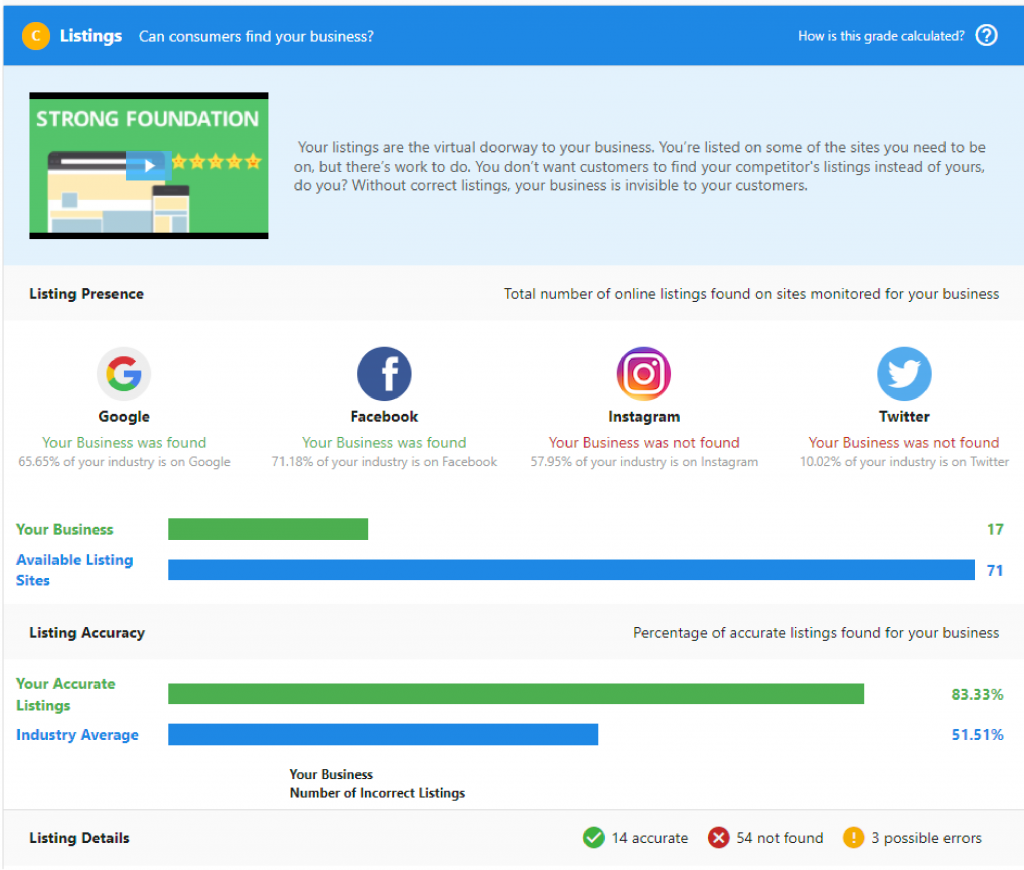Click '57.95% of your industry is on Instagram'
The width and height of the screenshot is (1024, 870).
(x=644, y=462)
